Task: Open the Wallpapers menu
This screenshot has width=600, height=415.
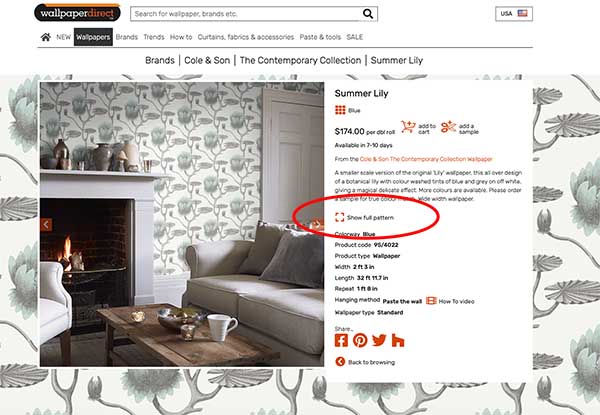Action: coord(93,37)
